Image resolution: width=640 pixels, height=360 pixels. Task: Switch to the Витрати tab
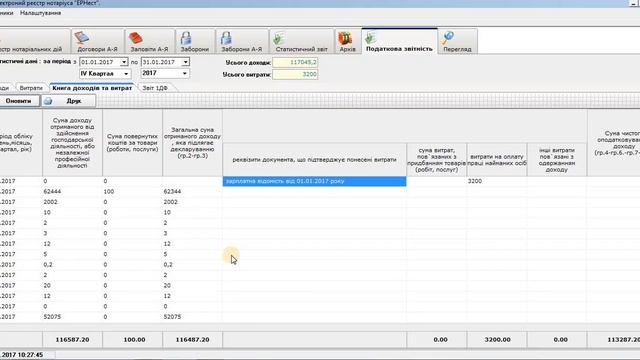tap(31, 88)
